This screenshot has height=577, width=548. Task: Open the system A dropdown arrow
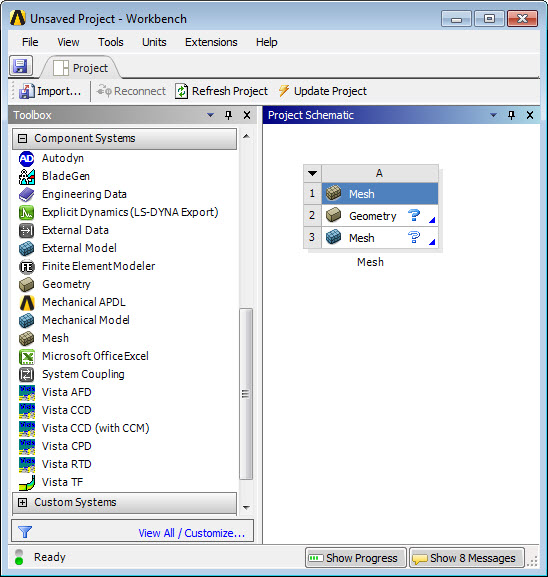[x=312, y=173]
